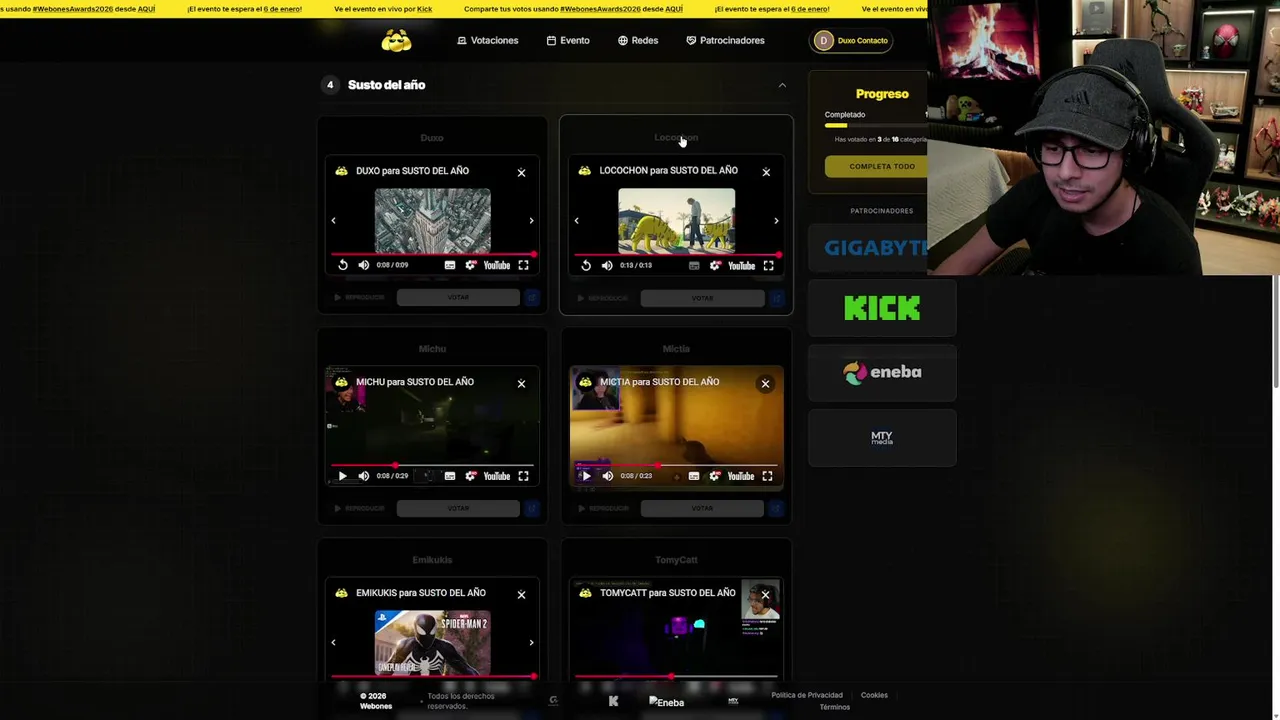Click the Webones duck logo in header
This screenshot has width=1280, height=720.
(x=396, y=40)
